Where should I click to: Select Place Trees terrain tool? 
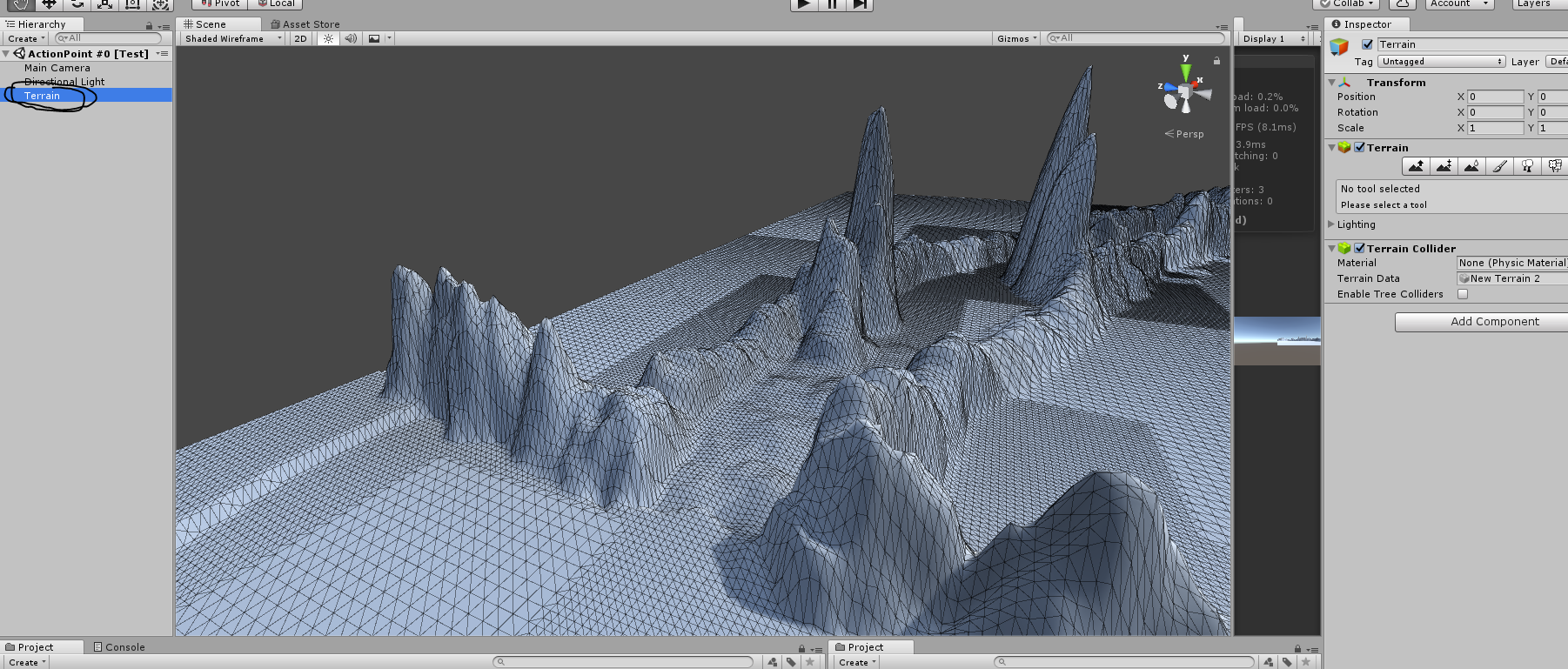(1527, 166)
